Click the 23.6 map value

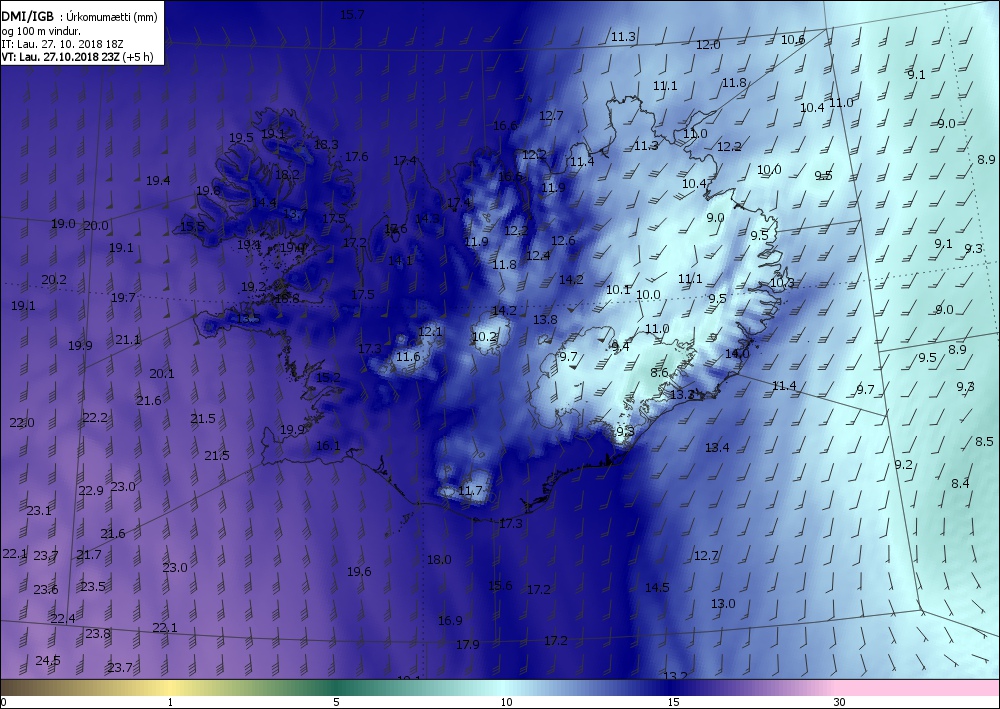pos(46,589)
